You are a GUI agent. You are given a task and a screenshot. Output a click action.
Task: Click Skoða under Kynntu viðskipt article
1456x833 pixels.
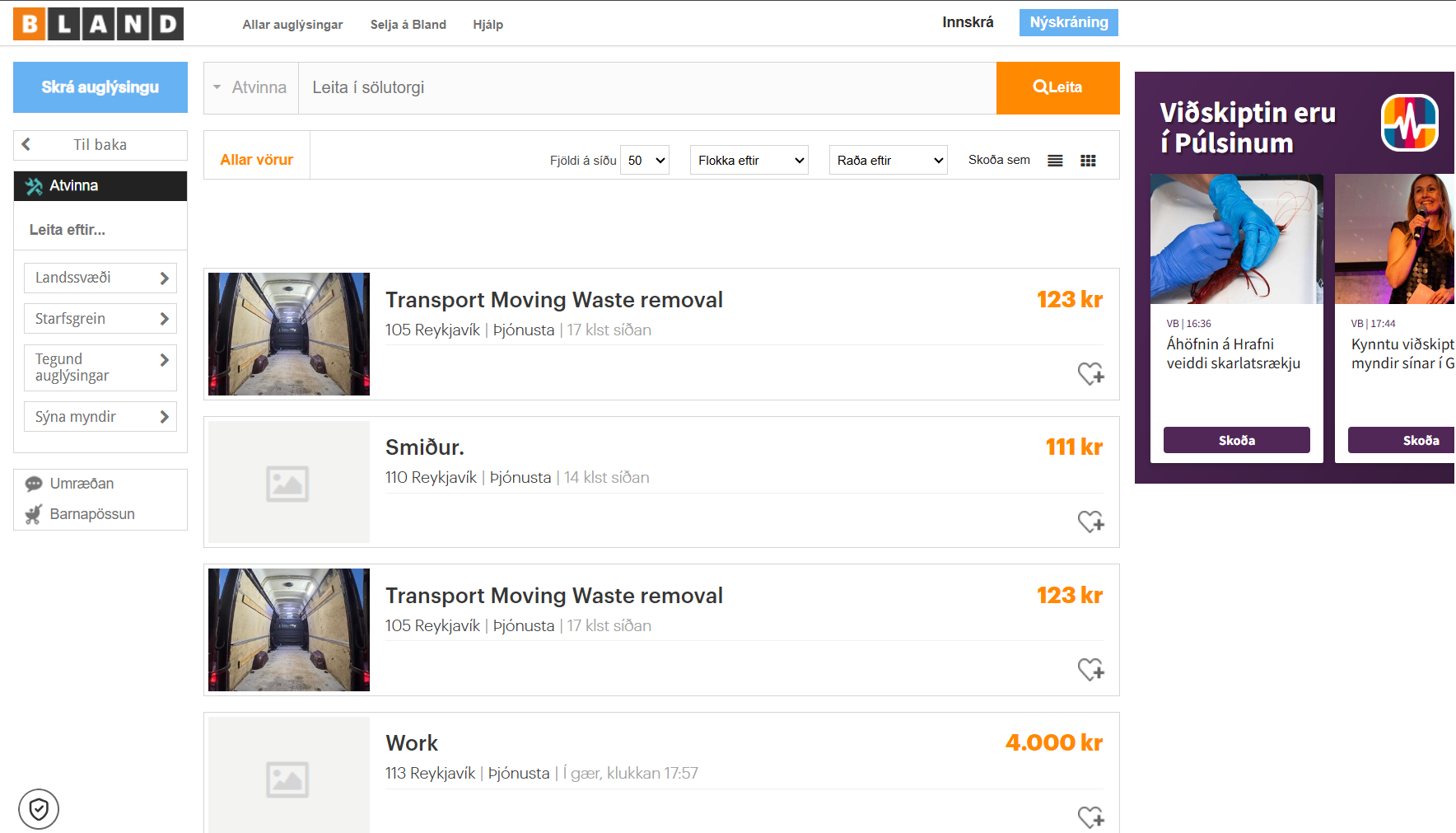1401,440
